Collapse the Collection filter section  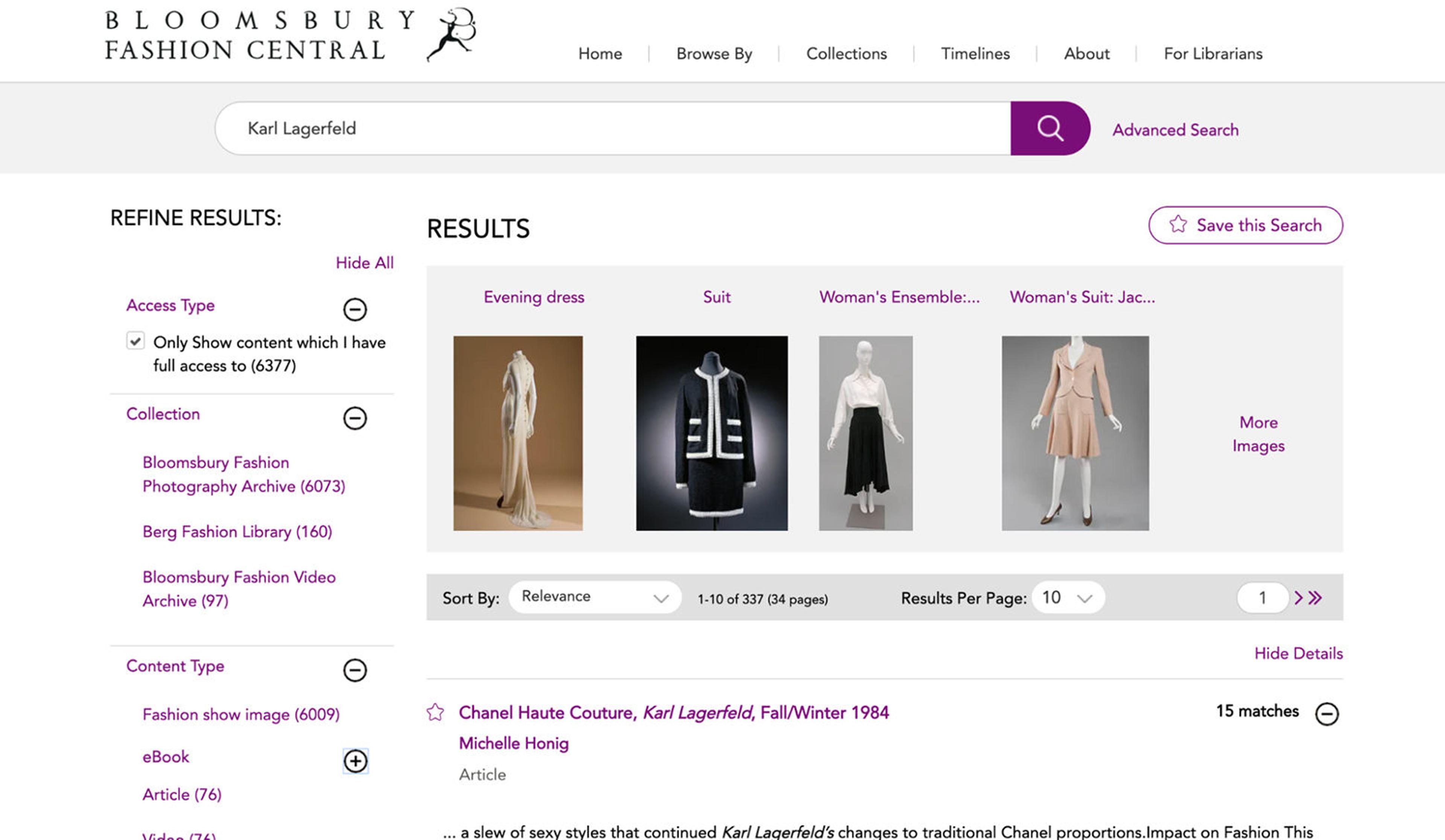pyautogui.click(x=354, y=418)
